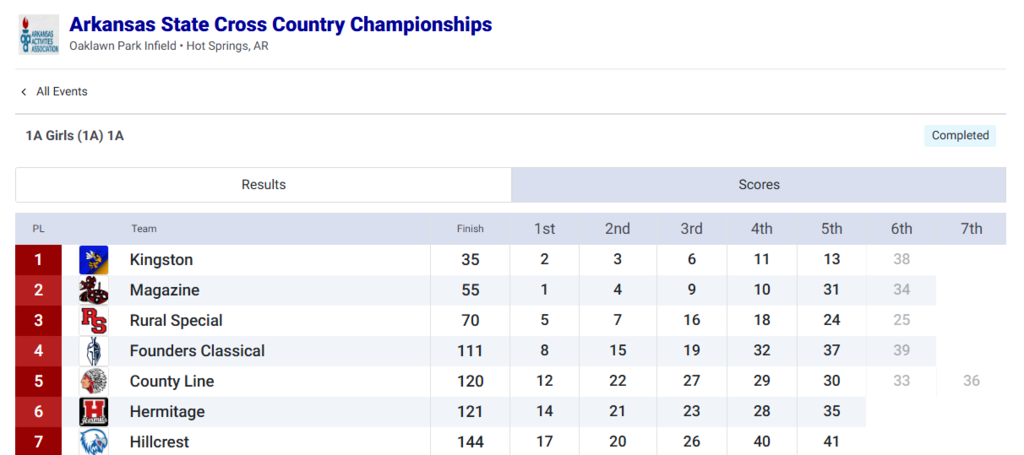This screenshot has height=455, width=1024.
Task: Select the Magazine team name
Action: (x=165, y=291)
